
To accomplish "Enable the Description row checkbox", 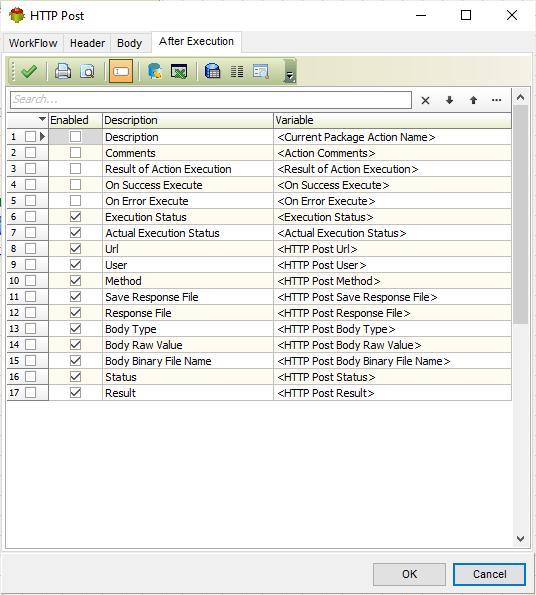I will tap(75, 137).
